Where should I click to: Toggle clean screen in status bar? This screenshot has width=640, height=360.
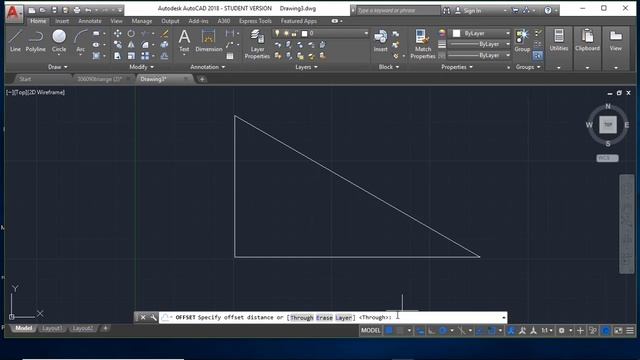(618, 331)
